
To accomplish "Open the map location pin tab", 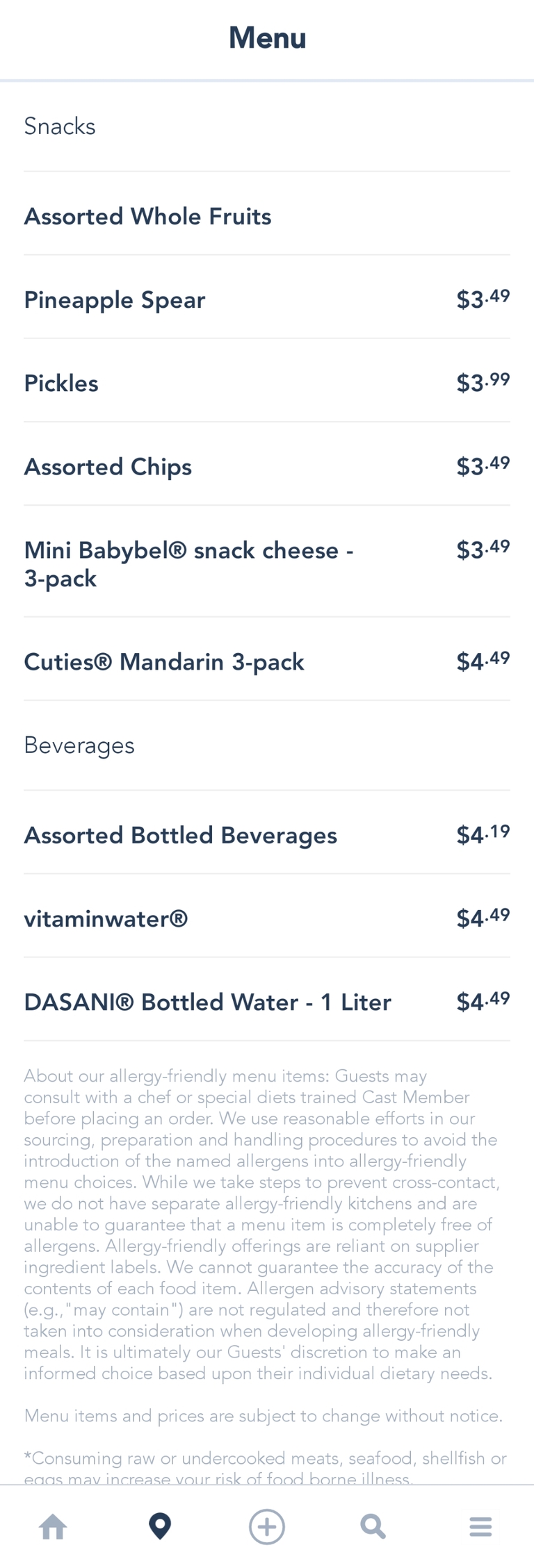I will pos(160,1526).
